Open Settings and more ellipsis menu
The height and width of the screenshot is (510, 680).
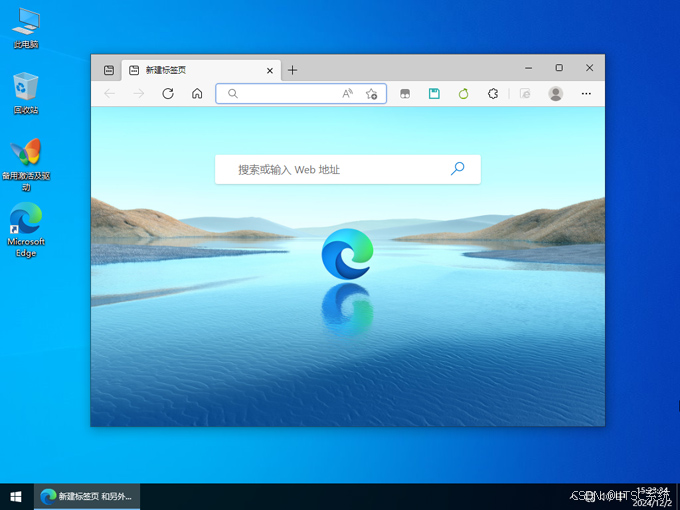(586, 94)
